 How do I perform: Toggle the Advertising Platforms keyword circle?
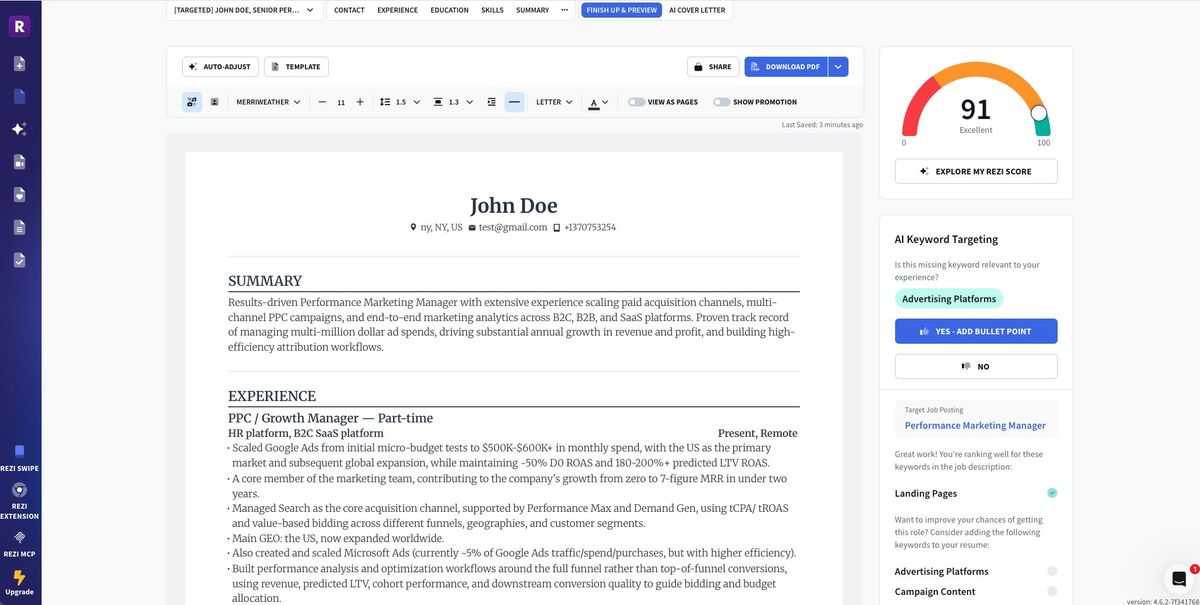tap(1052, 571)
